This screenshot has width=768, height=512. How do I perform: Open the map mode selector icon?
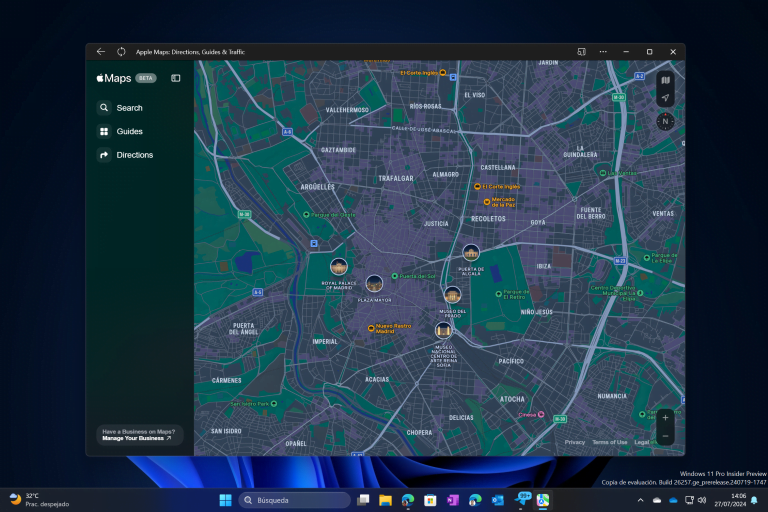665,80
